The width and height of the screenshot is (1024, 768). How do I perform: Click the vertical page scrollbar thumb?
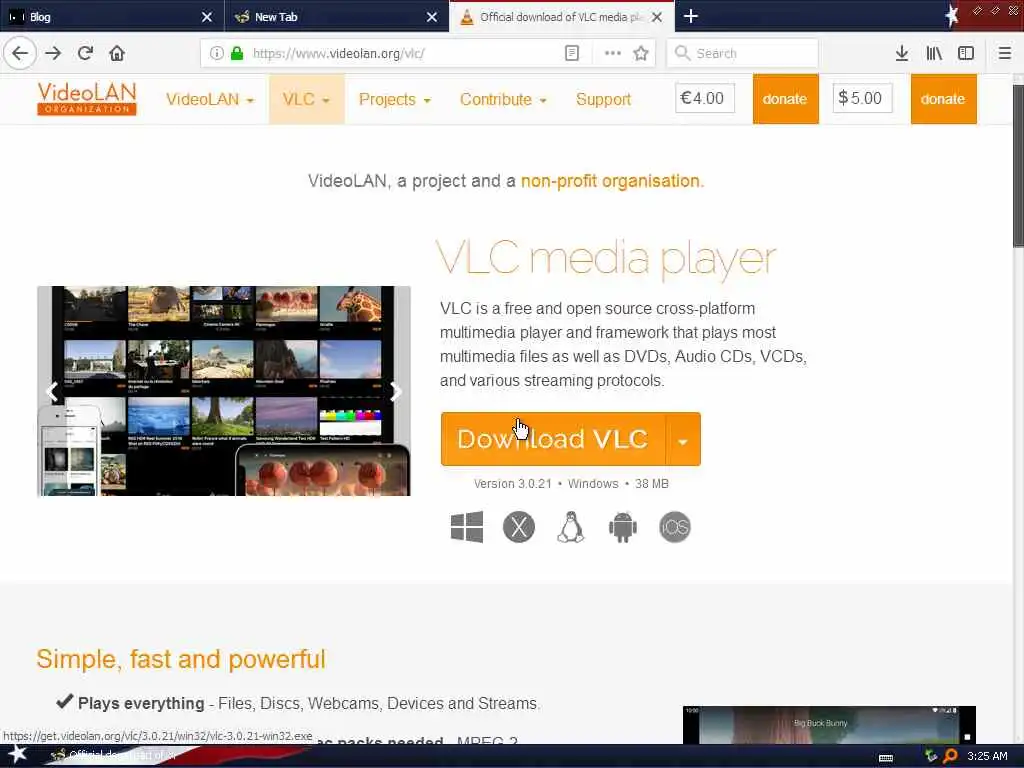[1018, 165]
